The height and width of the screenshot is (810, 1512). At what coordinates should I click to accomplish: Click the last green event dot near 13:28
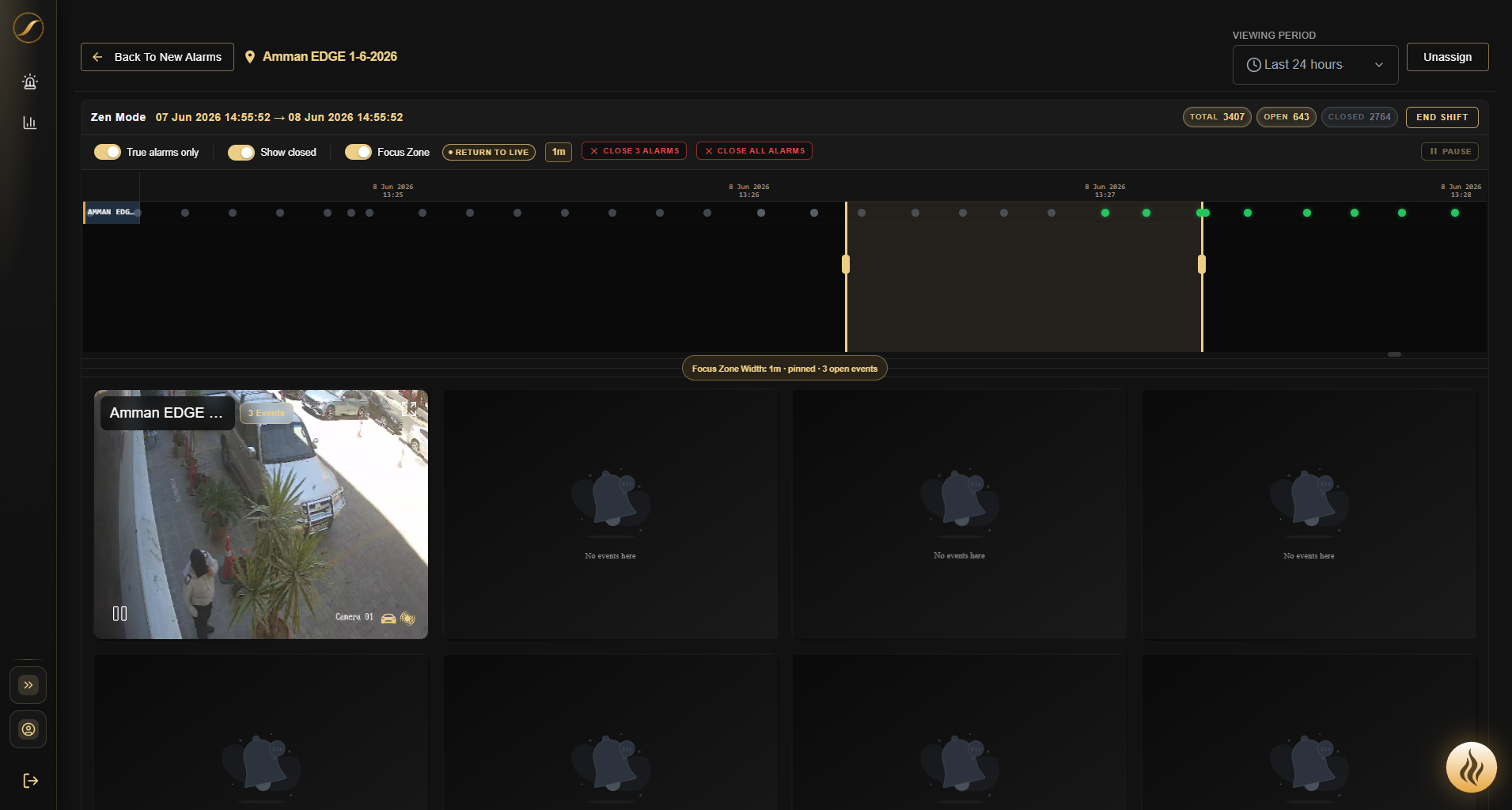[1455, 213]
